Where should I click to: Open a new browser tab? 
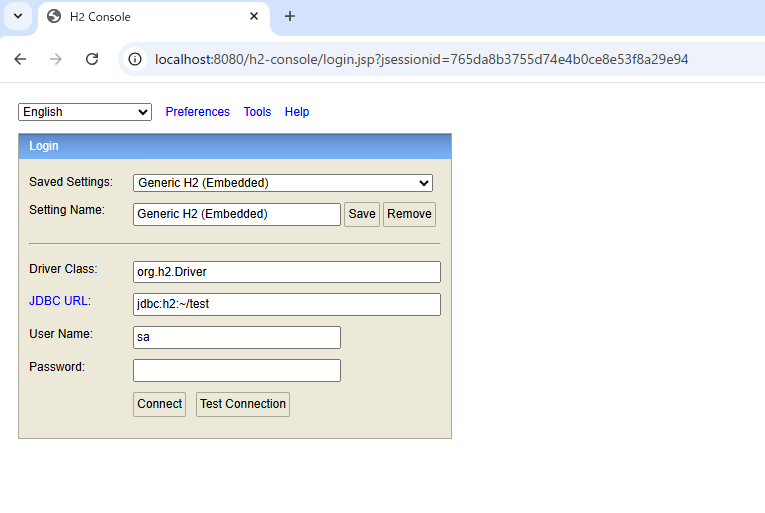pos(290,16)
